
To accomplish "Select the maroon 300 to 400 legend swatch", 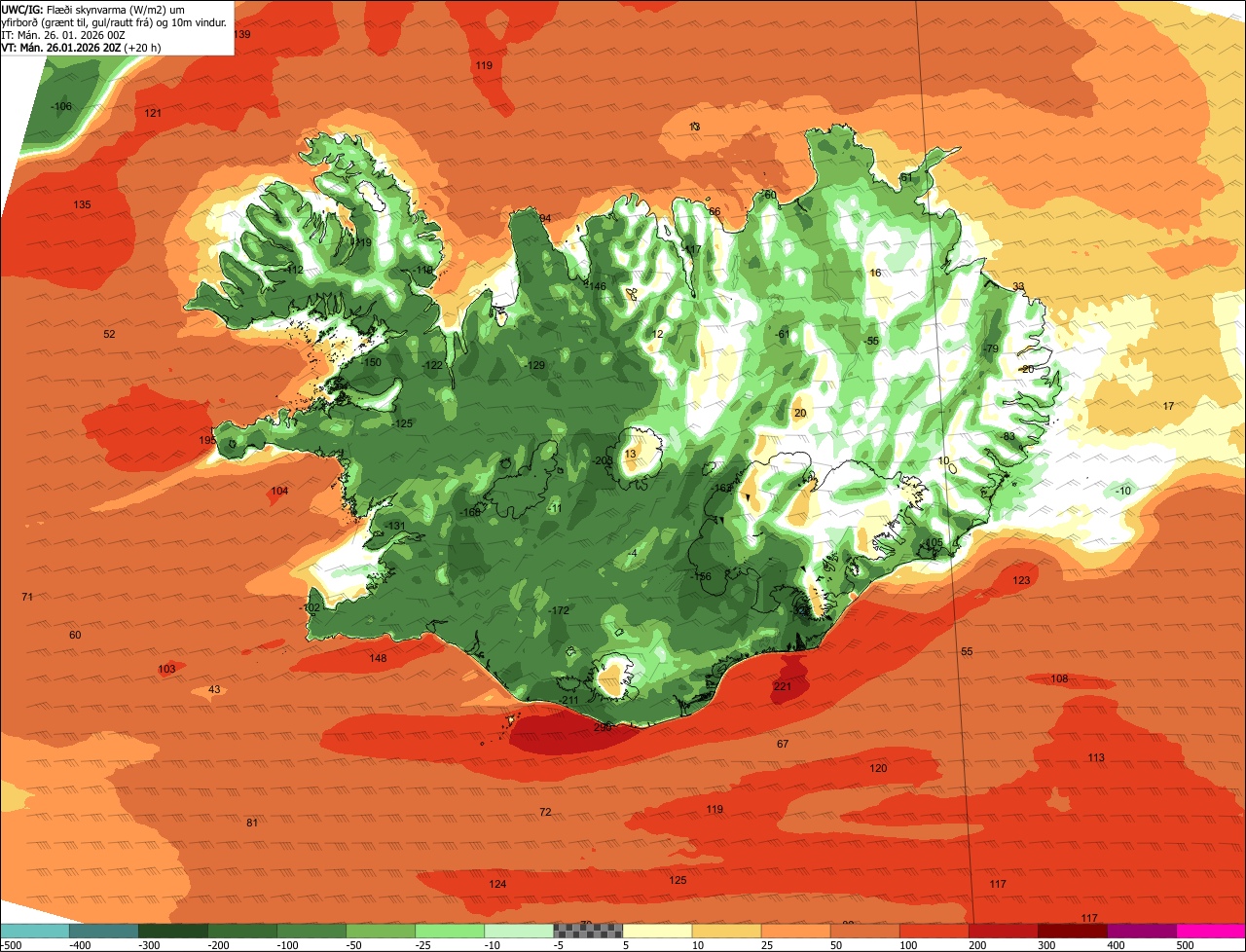I will click(x=1072, y=931).
